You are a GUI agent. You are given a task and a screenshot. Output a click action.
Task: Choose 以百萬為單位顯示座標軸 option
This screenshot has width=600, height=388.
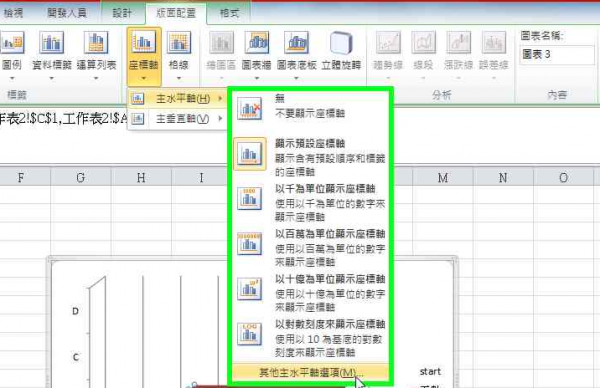(x=310, y=247)
